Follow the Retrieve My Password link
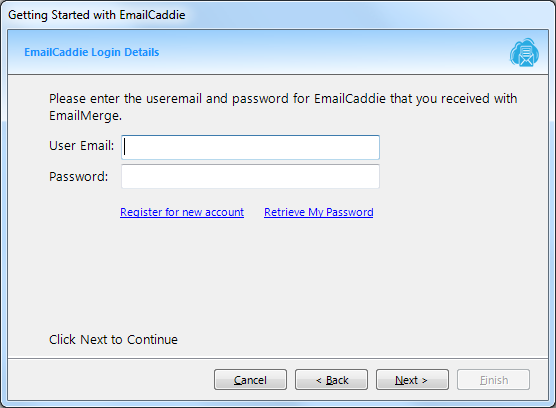 point(318,212)
